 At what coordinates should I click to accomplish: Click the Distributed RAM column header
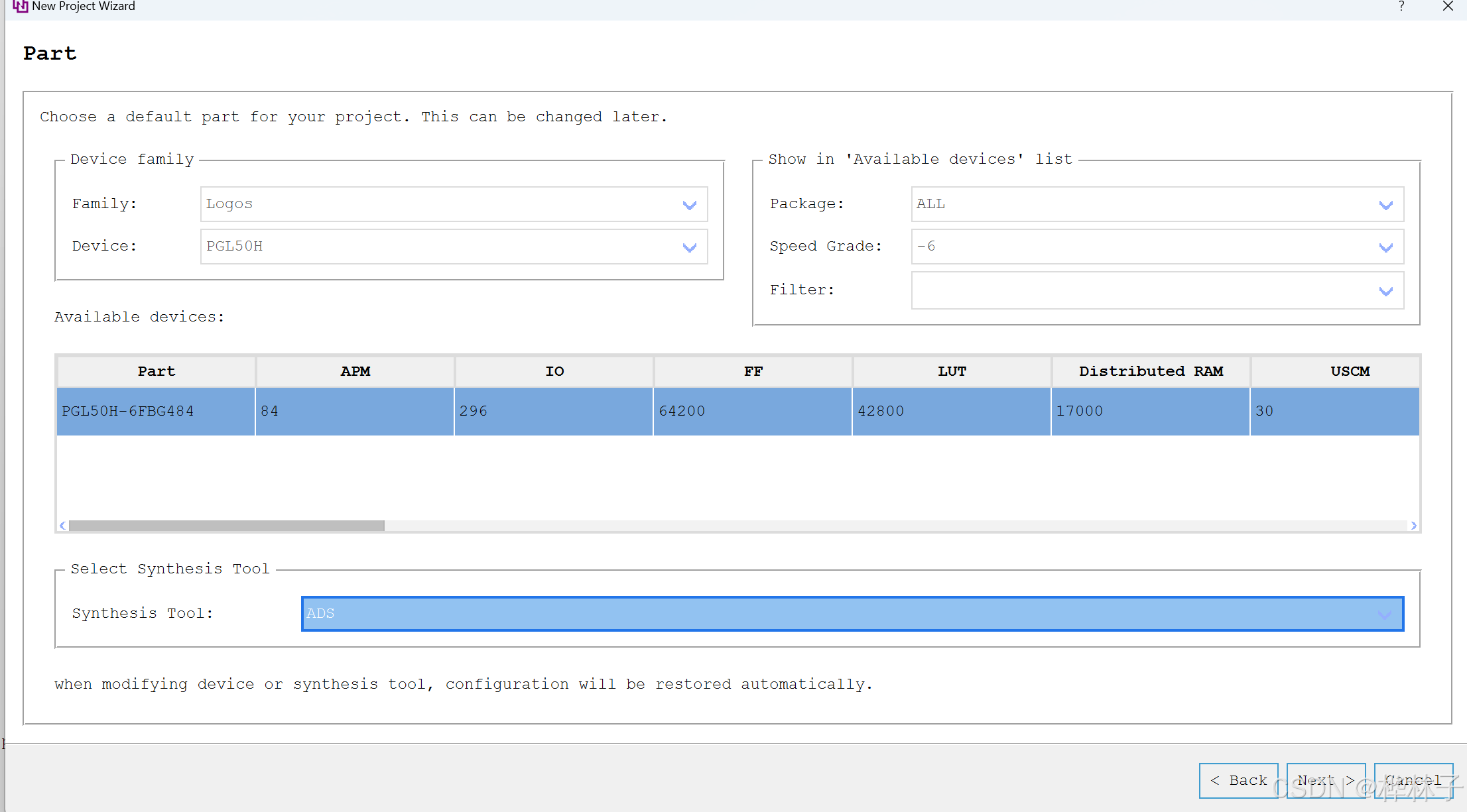[1151, 371]
